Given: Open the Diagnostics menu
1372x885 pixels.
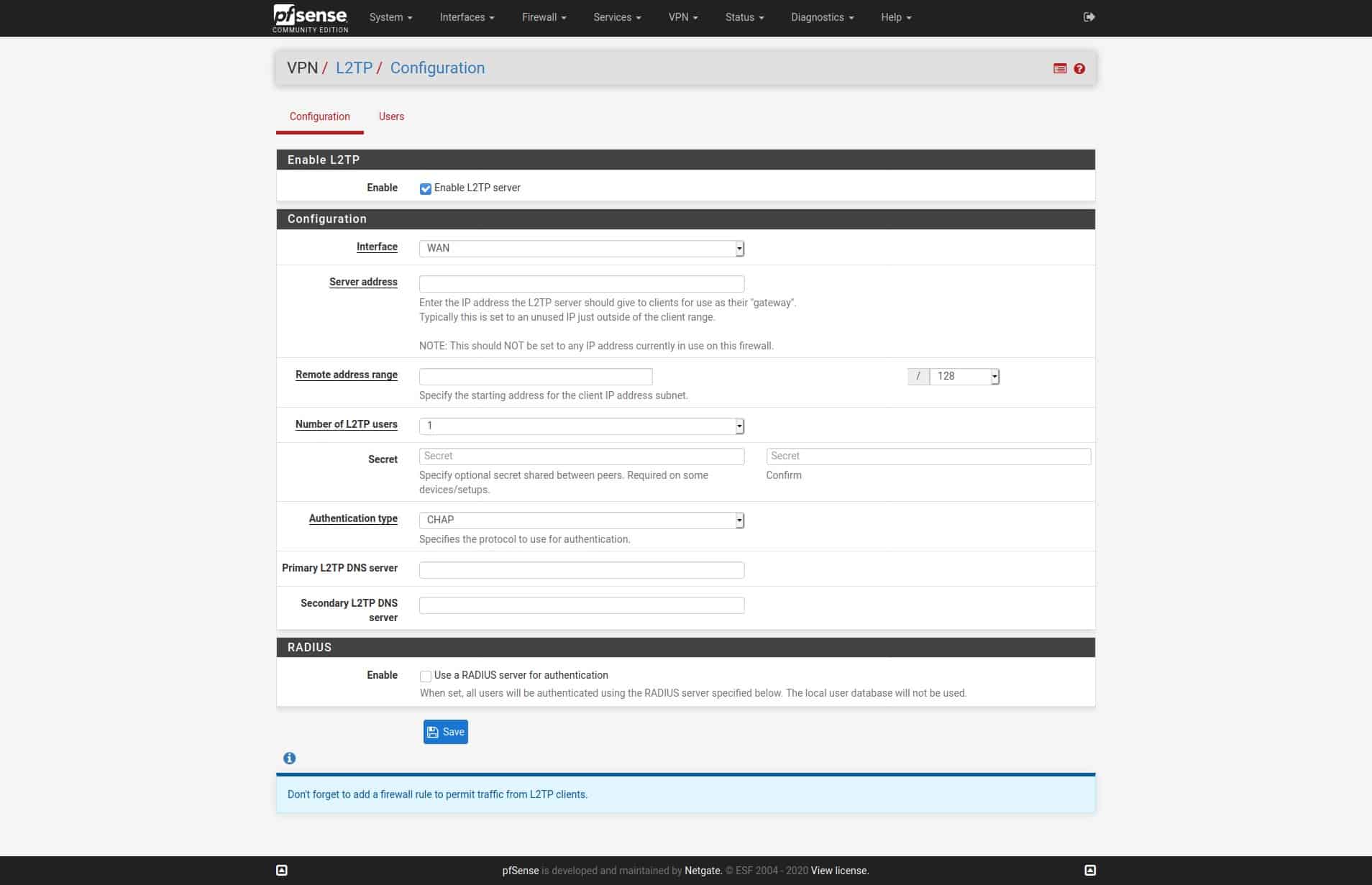Looking at the screenshot, I should 822,17.
